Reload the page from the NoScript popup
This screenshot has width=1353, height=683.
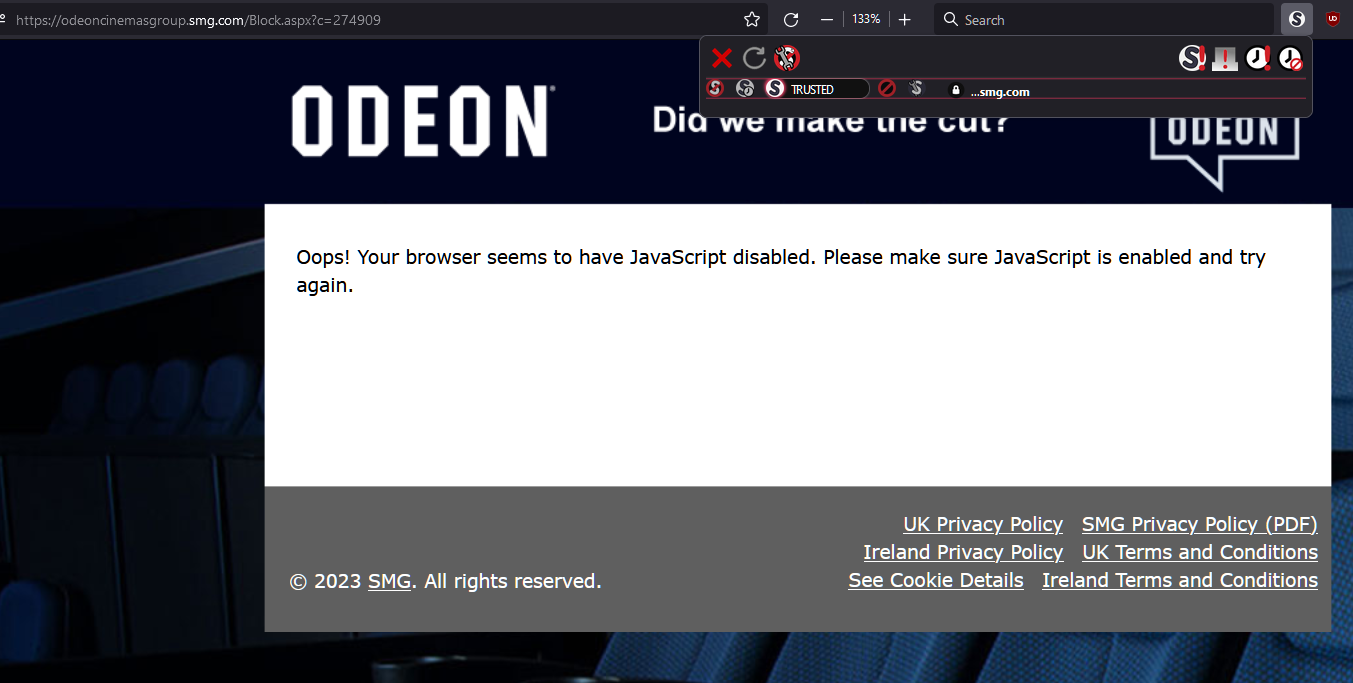754,58
